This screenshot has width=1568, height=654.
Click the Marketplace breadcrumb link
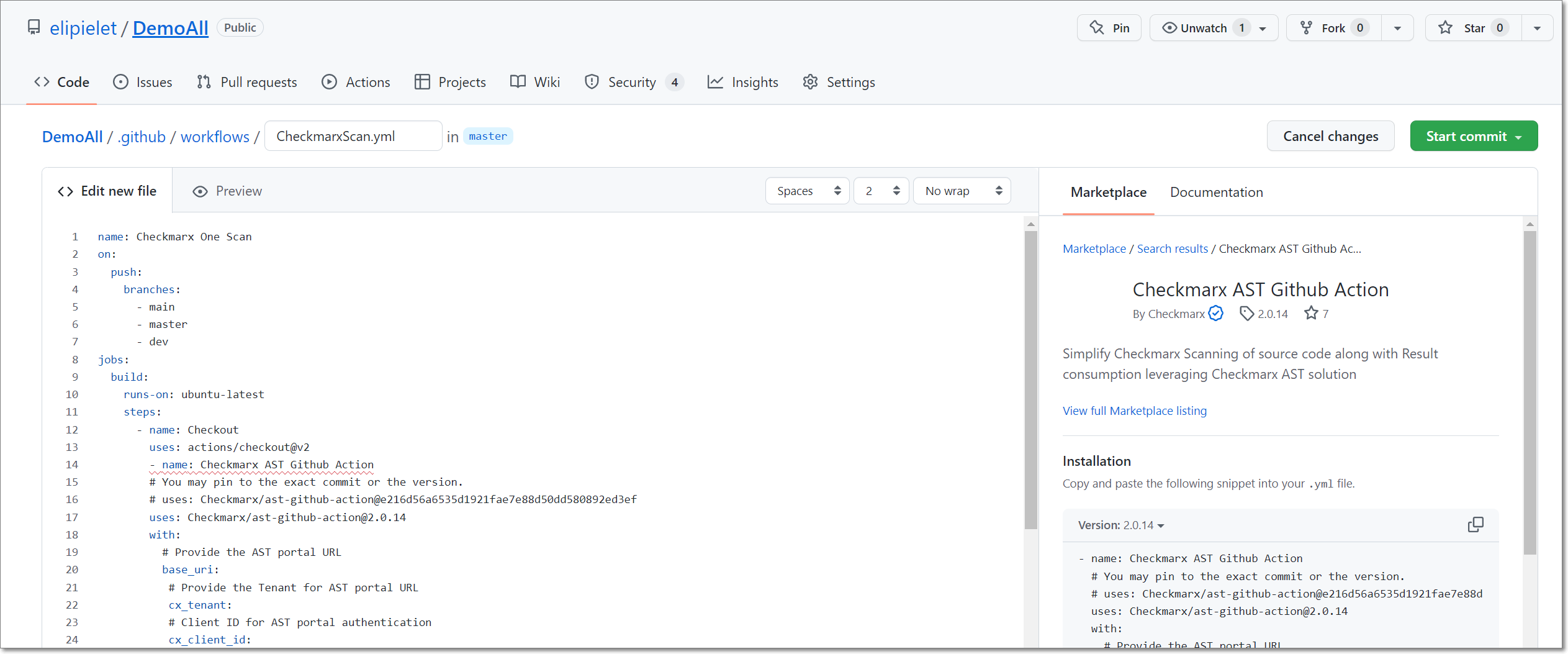click(x=1094, y=248)
